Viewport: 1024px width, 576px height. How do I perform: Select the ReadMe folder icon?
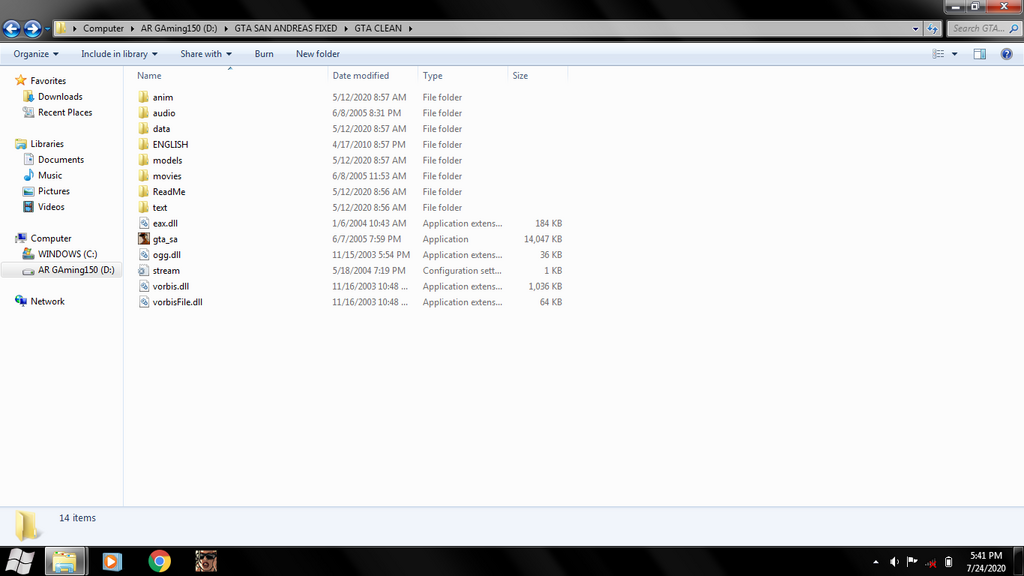click(144, 191)
